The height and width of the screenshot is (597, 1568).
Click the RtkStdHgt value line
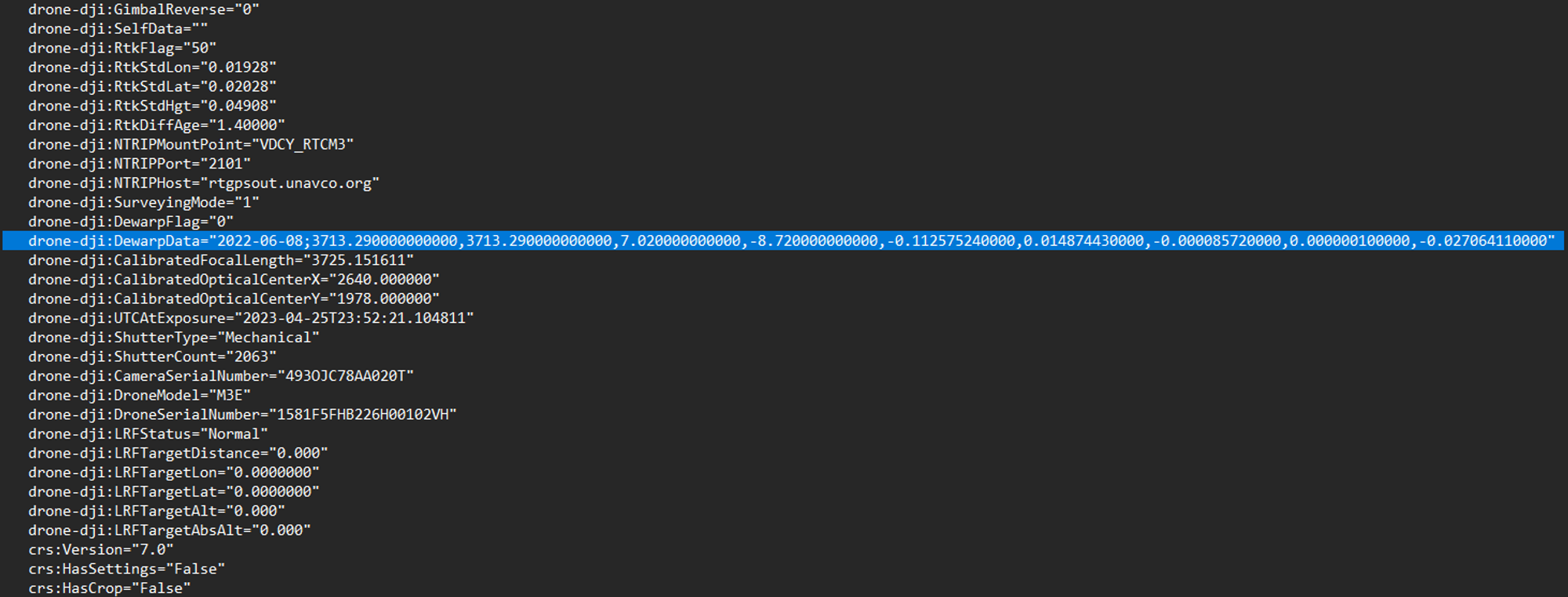pos(152,106)
